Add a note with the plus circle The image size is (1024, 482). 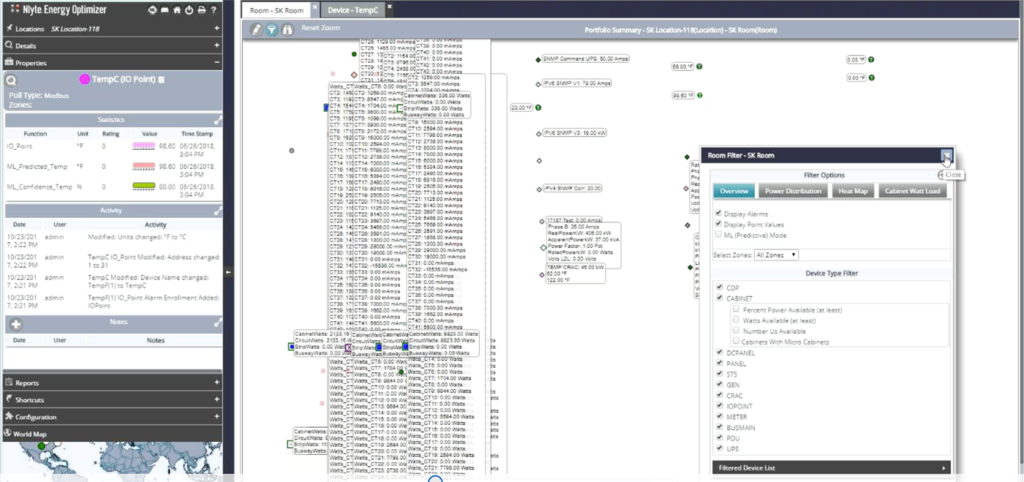pyautogui.click(x=16, y=324)
